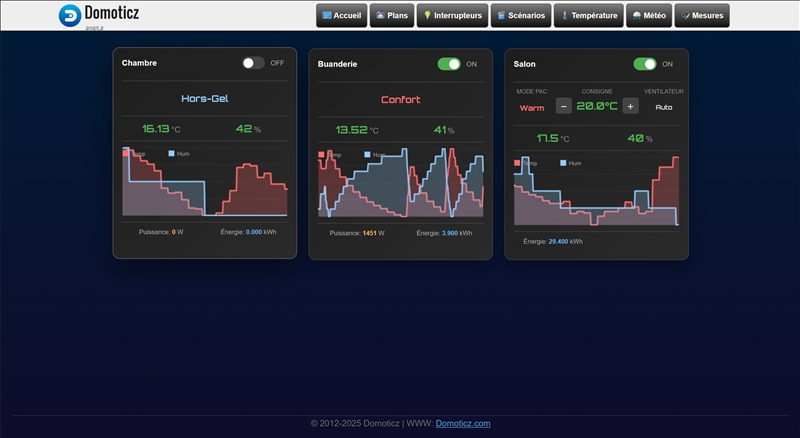Image resolution: width=800 pixels, height=438 pixels.
Task: Turn on the Chambre switch
Action: point(253,63)
